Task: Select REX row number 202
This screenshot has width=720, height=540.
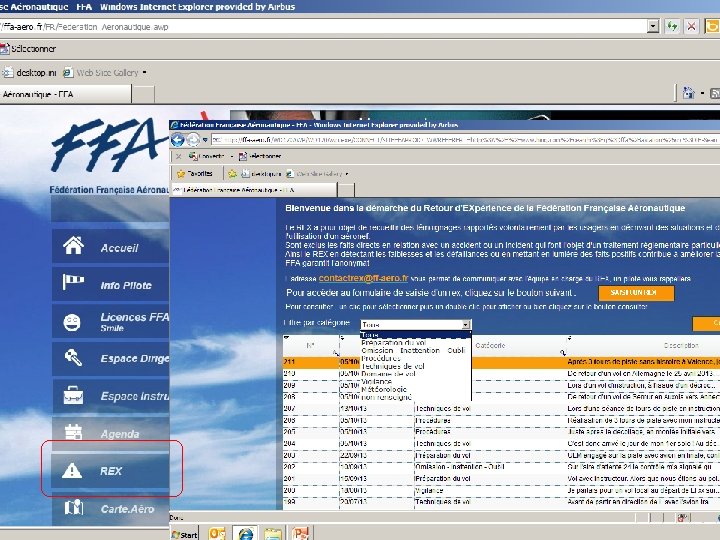Action: (x=501, y=467)
